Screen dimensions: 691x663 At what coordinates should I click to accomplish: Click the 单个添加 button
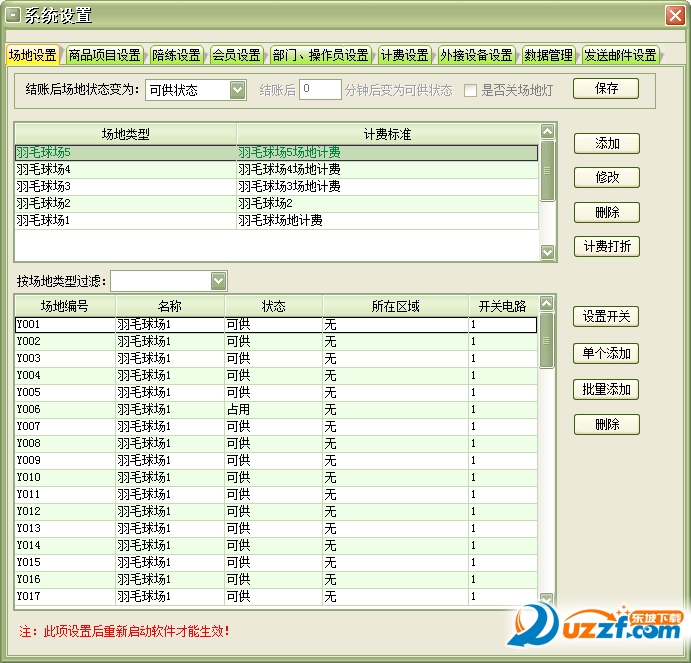point(606,353)
